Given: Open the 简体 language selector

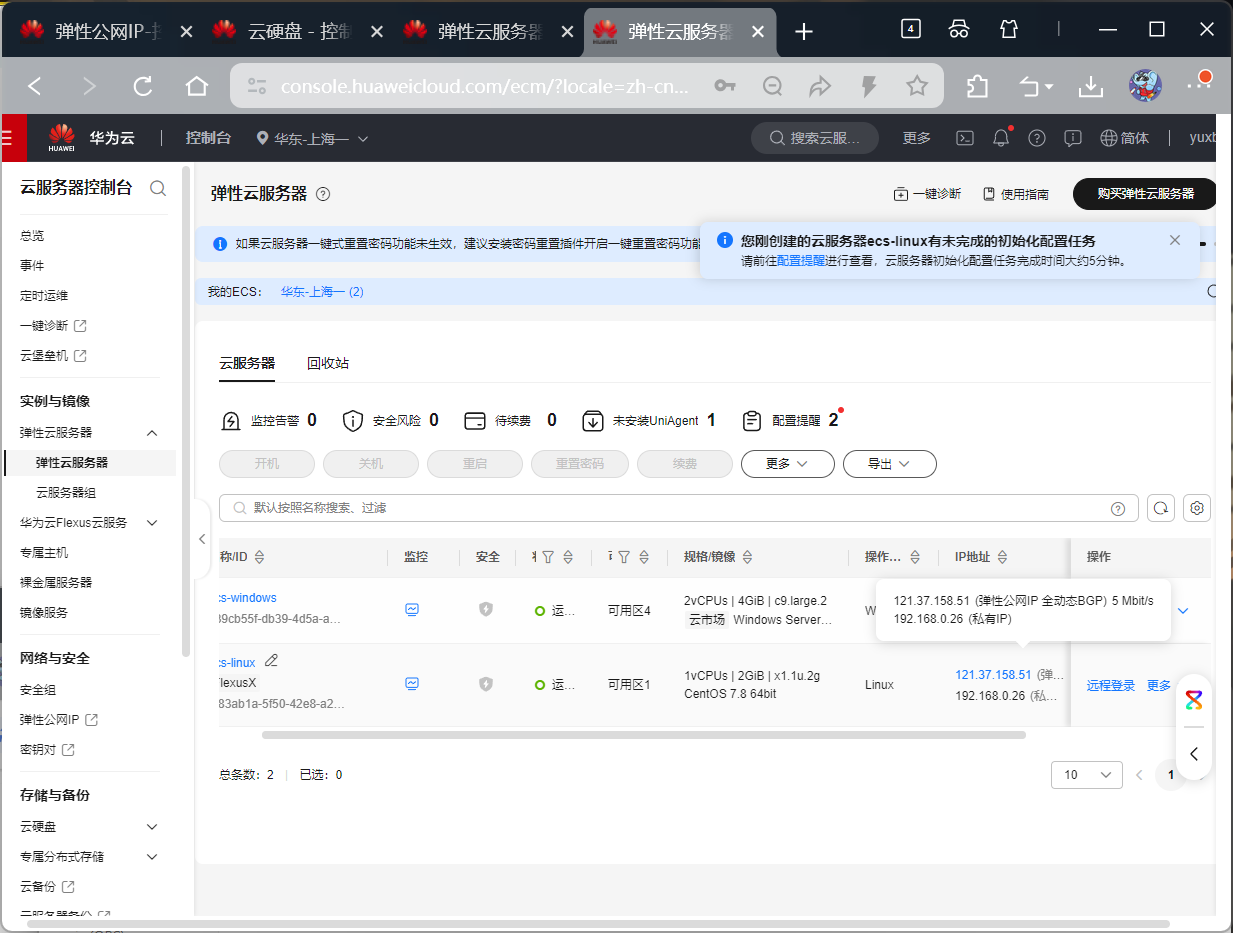Looking at the screenshot, I should 1124,138.
